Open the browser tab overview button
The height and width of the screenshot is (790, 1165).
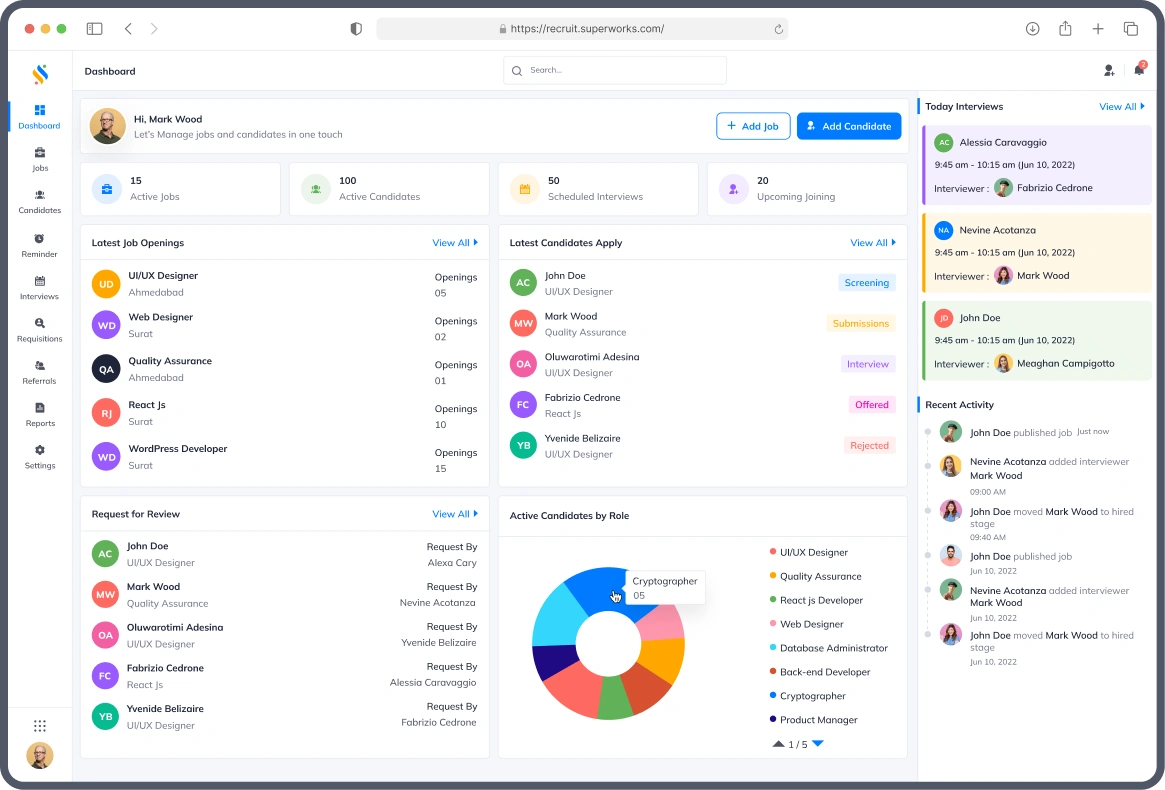coord(1131,28)
